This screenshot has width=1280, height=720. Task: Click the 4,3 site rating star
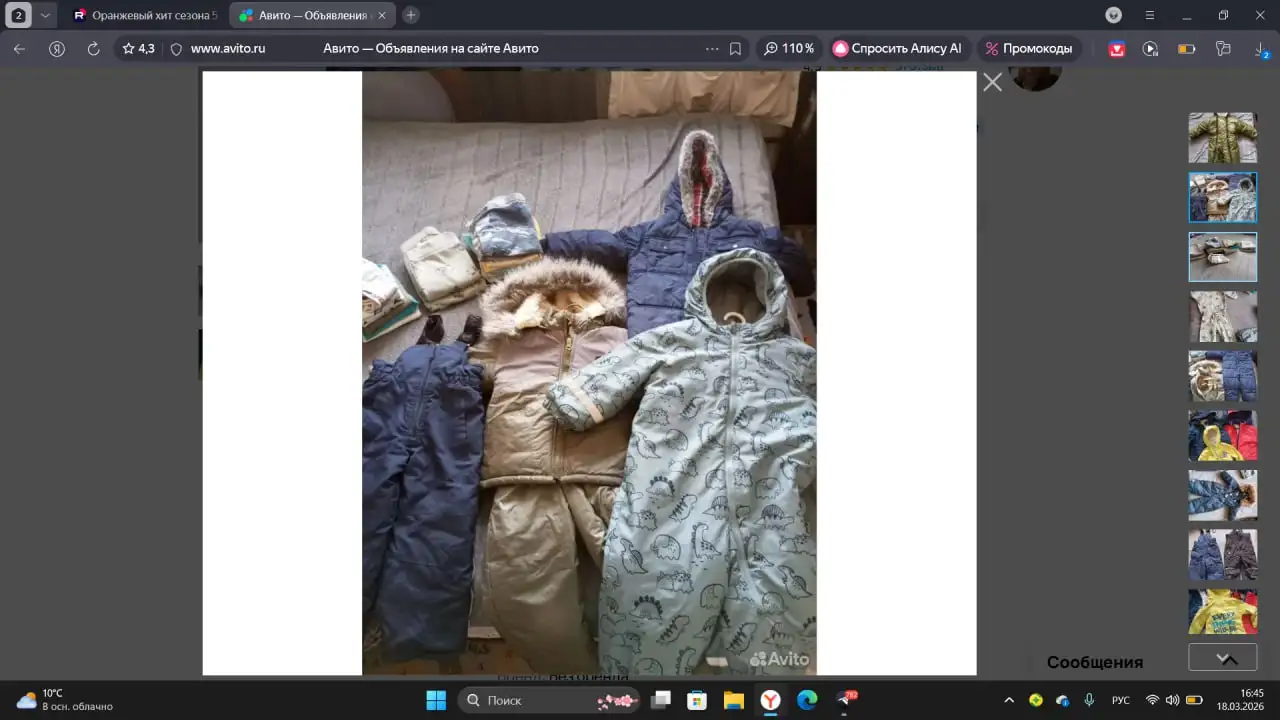pos(138,48)
